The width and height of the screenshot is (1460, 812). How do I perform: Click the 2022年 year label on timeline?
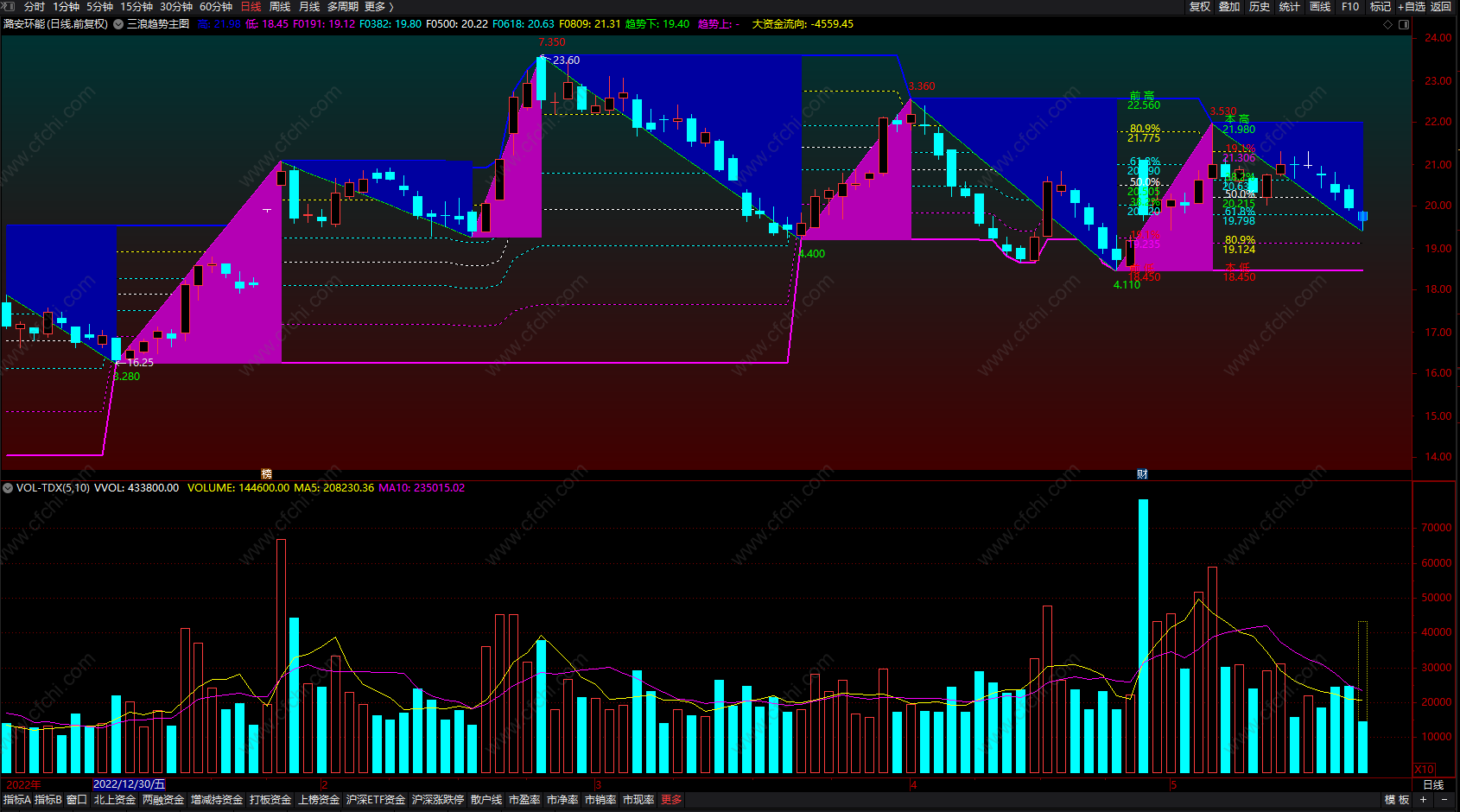pos(23,784)
